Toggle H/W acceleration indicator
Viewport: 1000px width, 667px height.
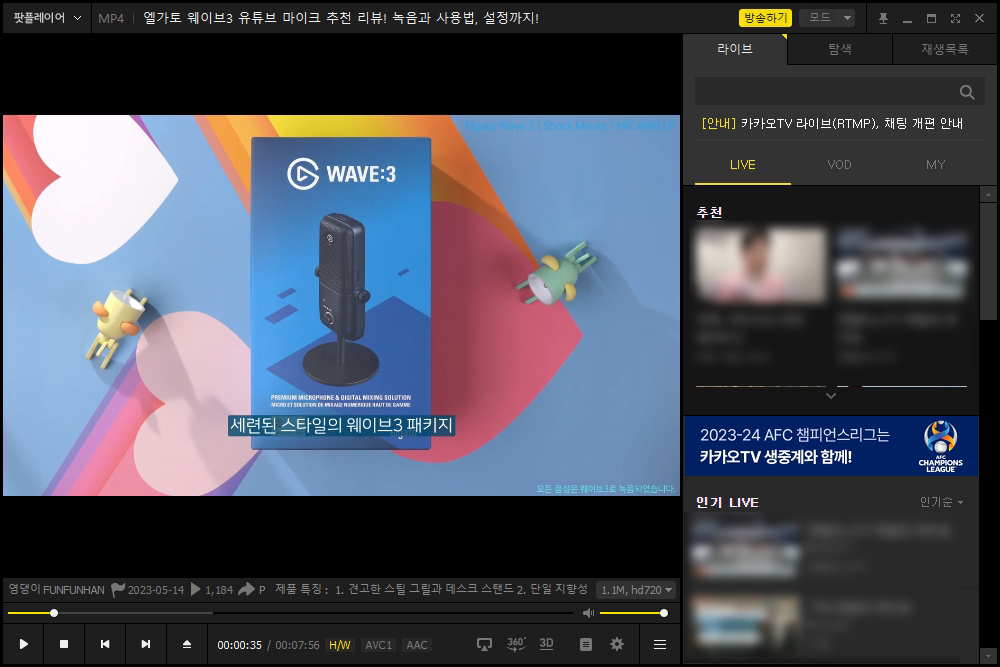(x=339, y=645)
